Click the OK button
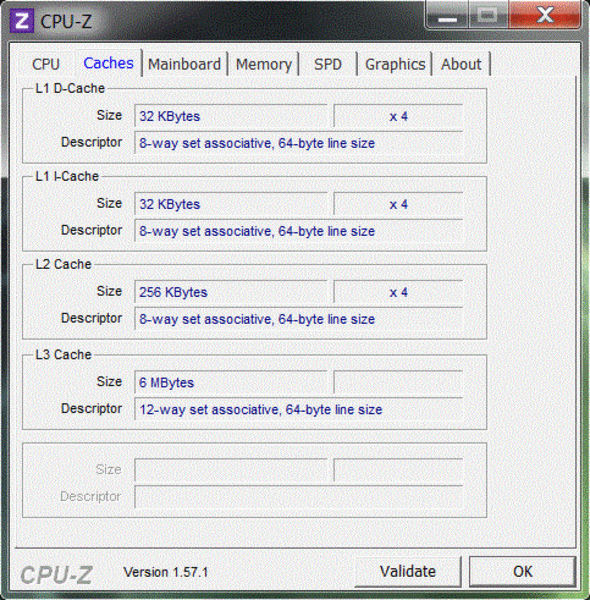This screenshot has width=590, height=600. coord(523,571)
